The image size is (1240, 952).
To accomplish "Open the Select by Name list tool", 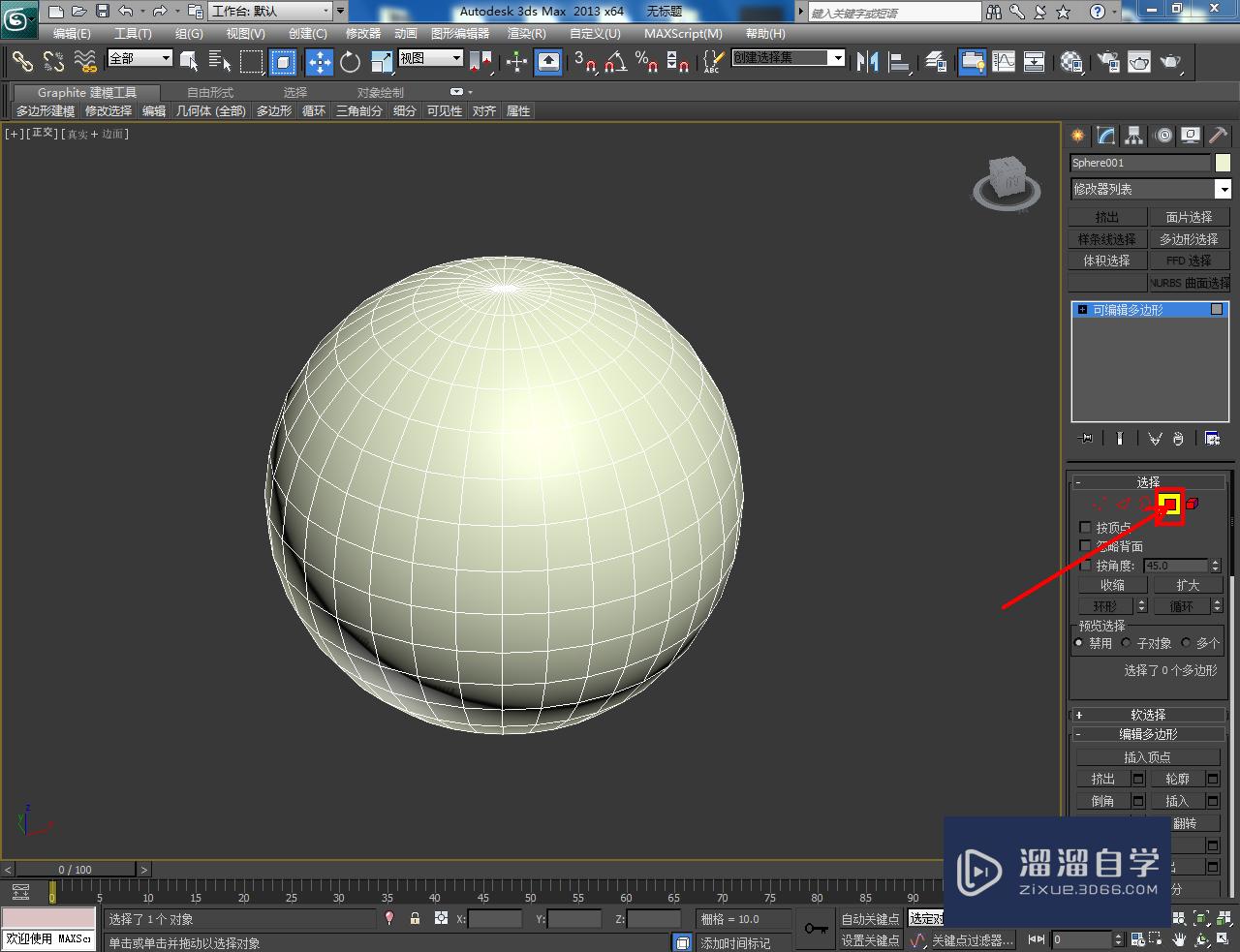I will 220,62.
